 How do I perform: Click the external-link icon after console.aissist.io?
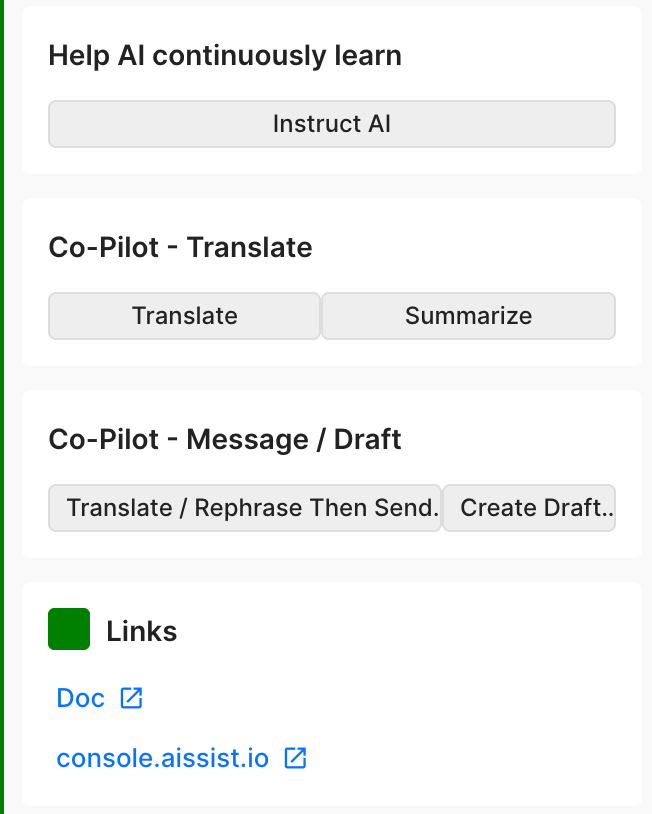295,758
